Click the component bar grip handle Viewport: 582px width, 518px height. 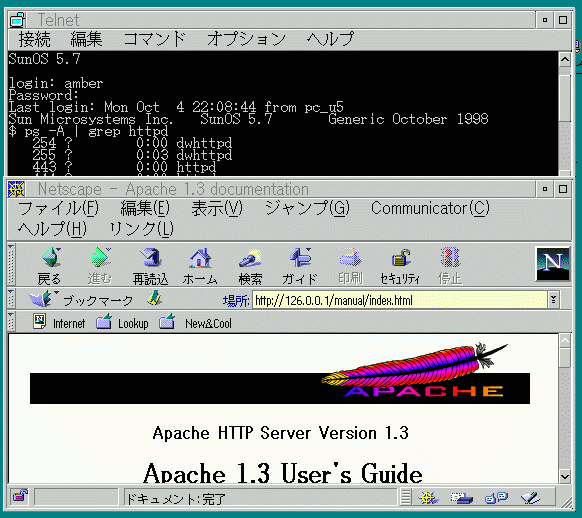click(x=406, y=497)
